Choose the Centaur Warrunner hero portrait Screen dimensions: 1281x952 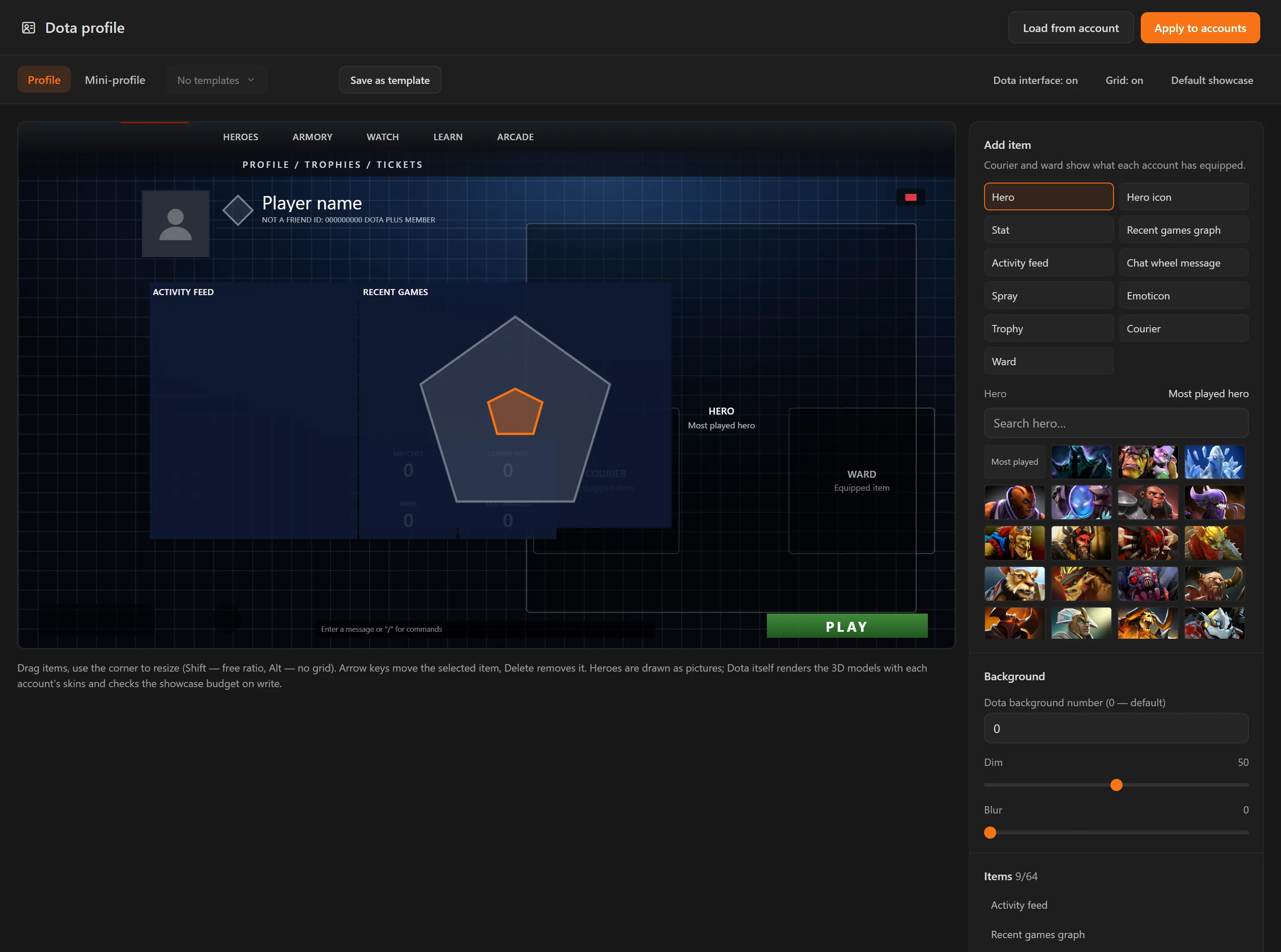point(1214,583)
